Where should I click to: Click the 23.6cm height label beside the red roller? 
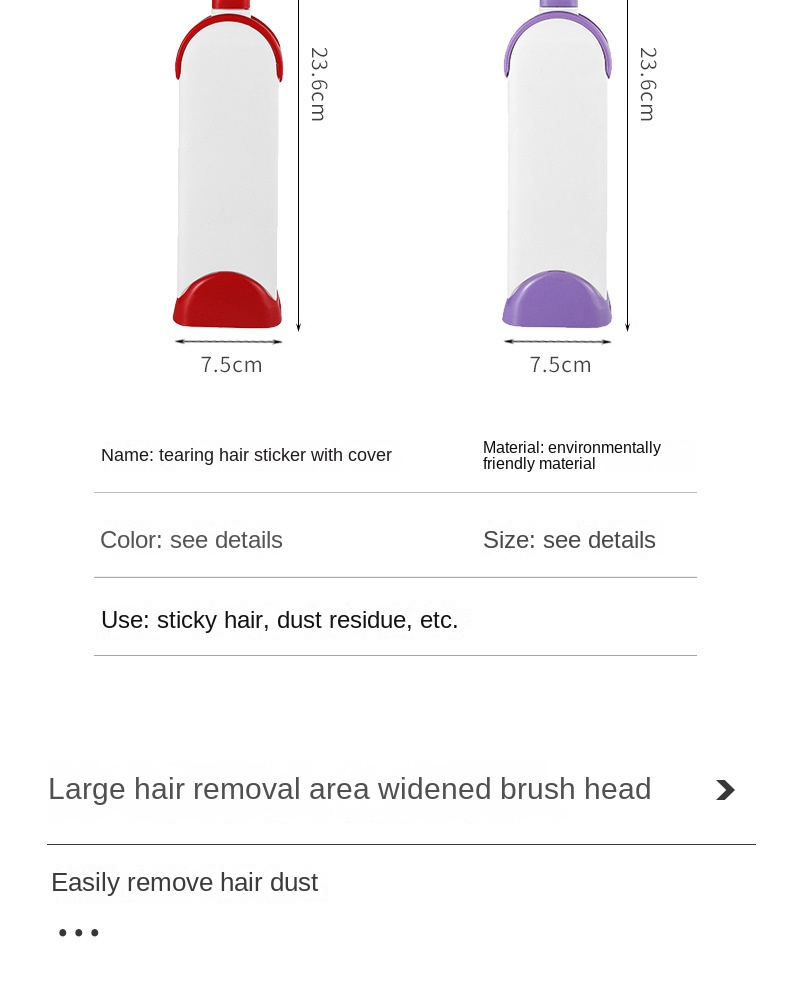[x=319, y=84]
